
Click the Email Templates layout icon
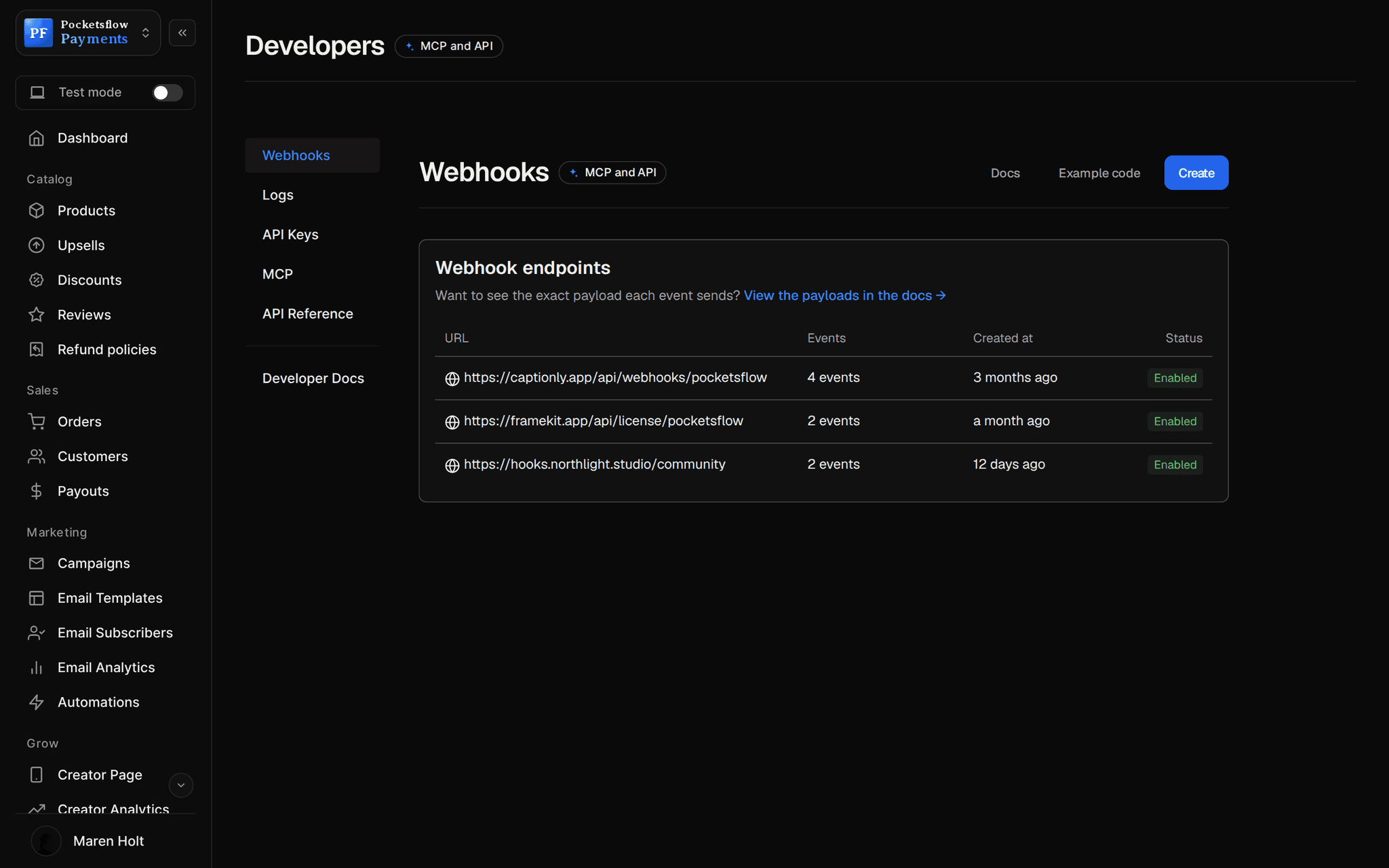pos(37,598)
